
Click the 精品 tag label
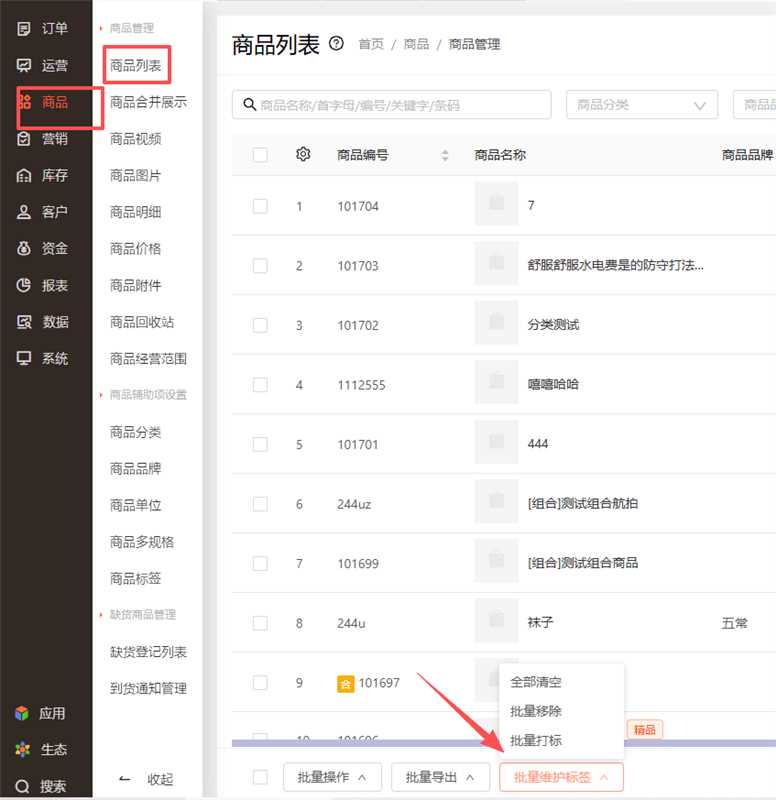[x=644, y=730]
